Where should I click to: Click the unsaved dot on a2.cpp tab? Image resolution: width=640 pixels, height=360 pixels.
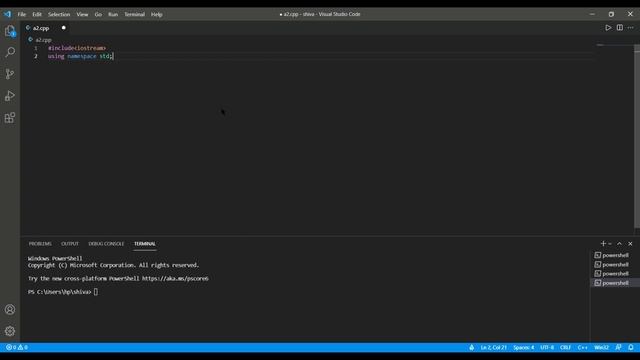tap(64, 28)
